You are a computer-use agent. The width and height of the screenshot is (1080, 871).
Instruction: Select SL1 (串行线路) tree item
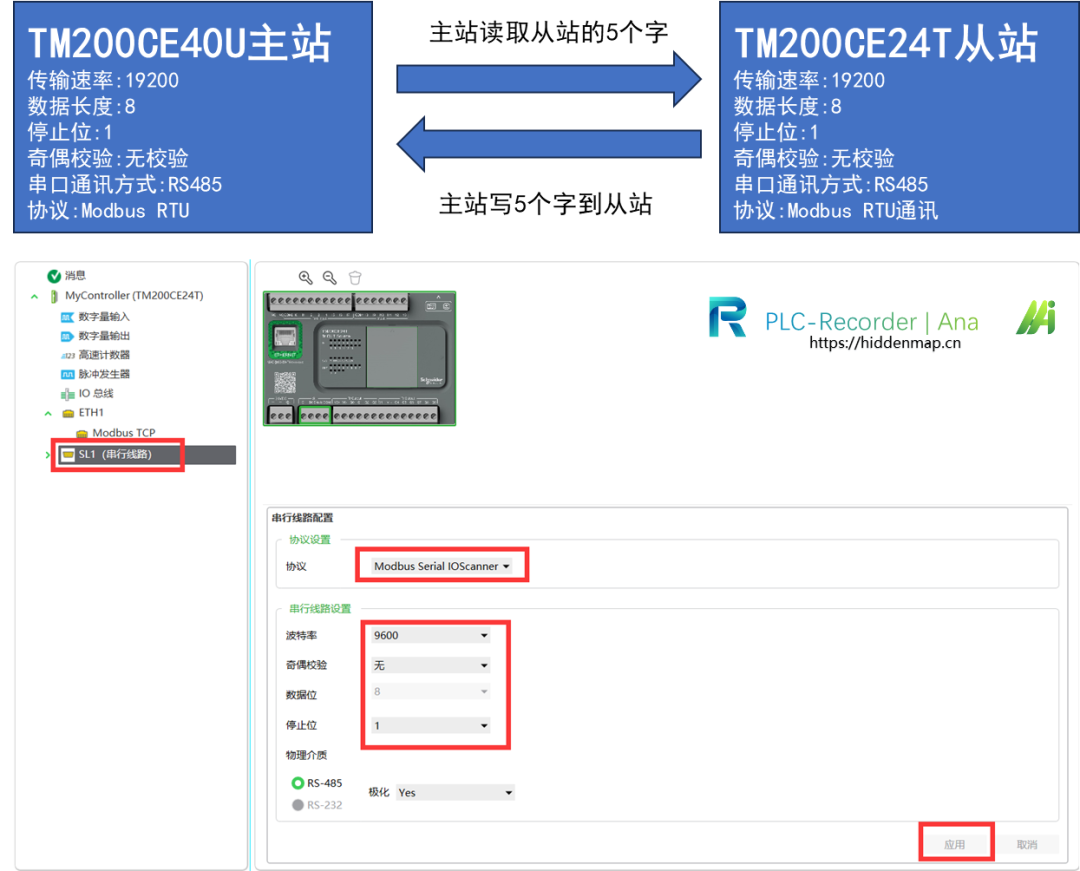pos(115,454)
